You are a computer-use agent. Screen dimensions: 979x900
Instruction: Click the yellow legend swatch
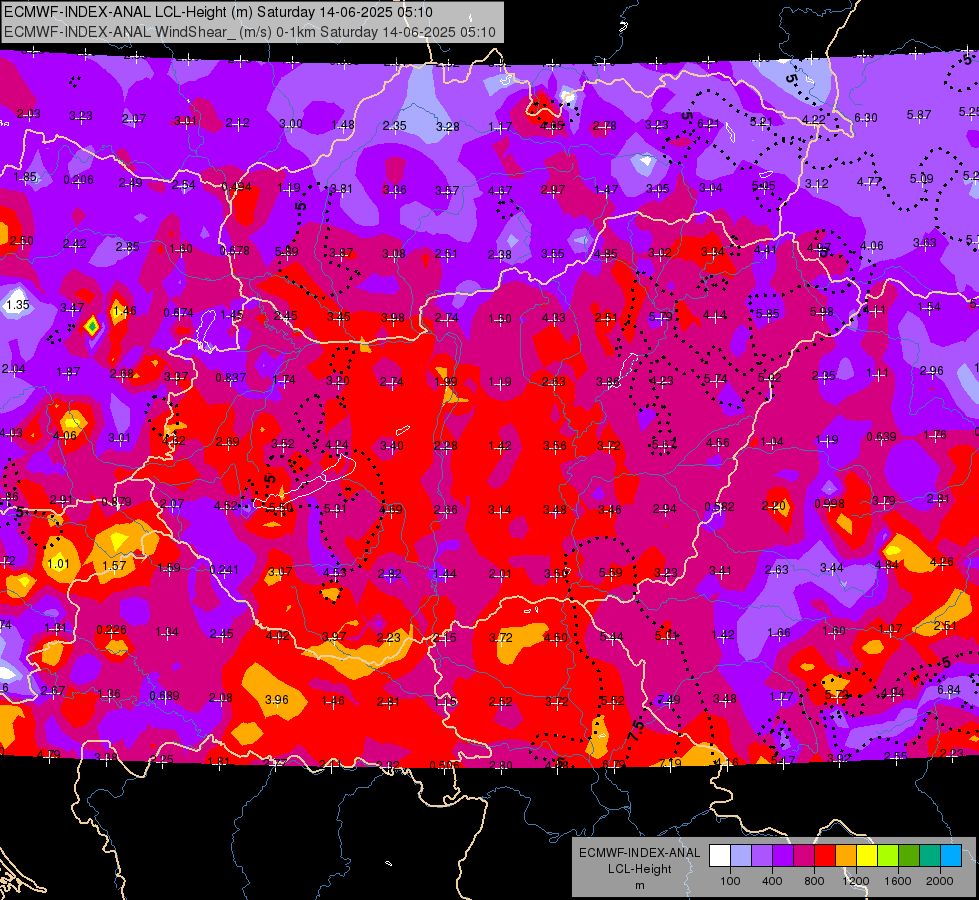(x=867, y=855)
